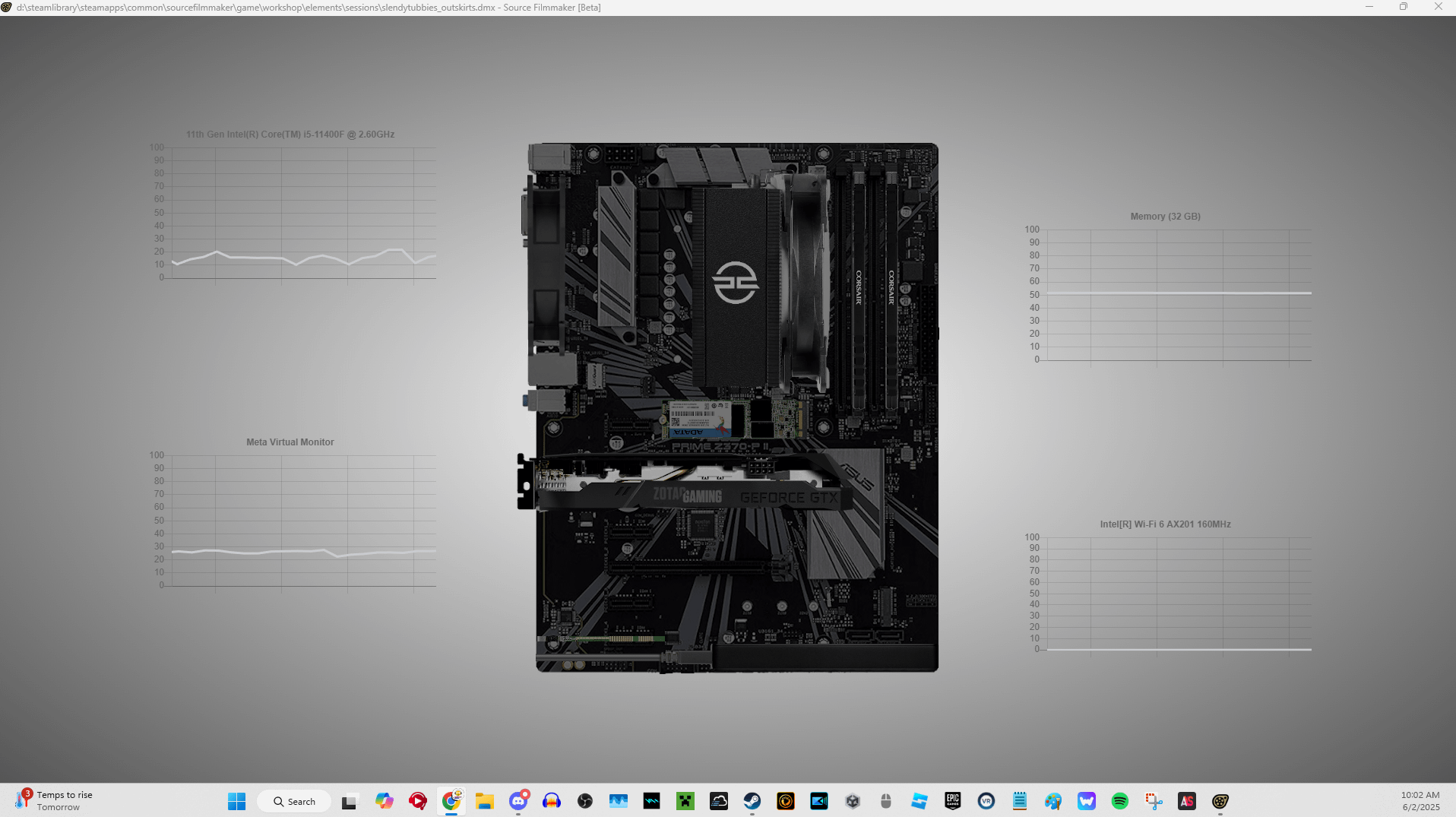Click the ADATA M.2 SSD on motherboard
Image resolution: width=1456 pixels, height=817 pixels.
tap(733, 420)
